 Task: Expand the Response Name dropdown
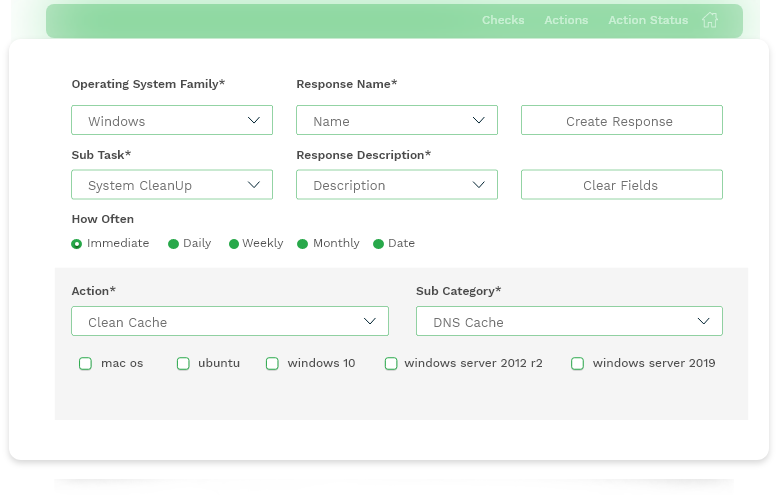pos(397,120)
